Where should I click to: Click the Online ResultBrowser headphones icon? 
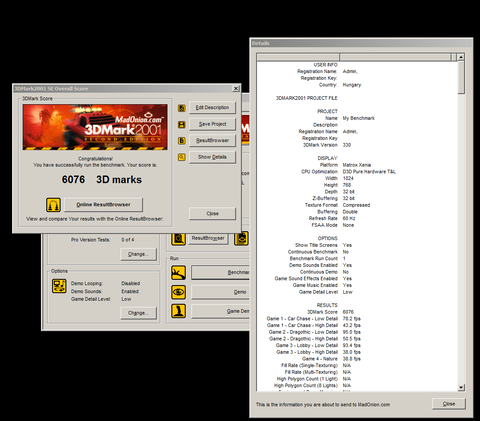click(53, 205)
